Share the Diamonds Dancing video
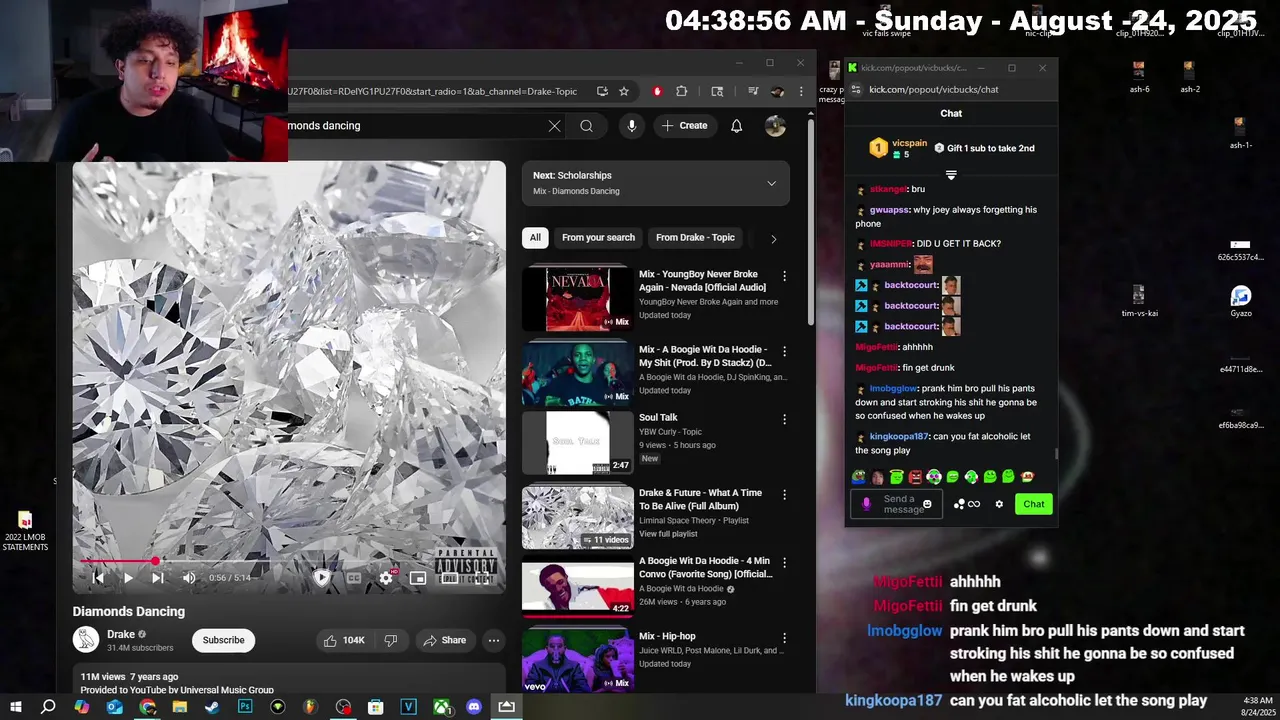 (x=444, y=640)
